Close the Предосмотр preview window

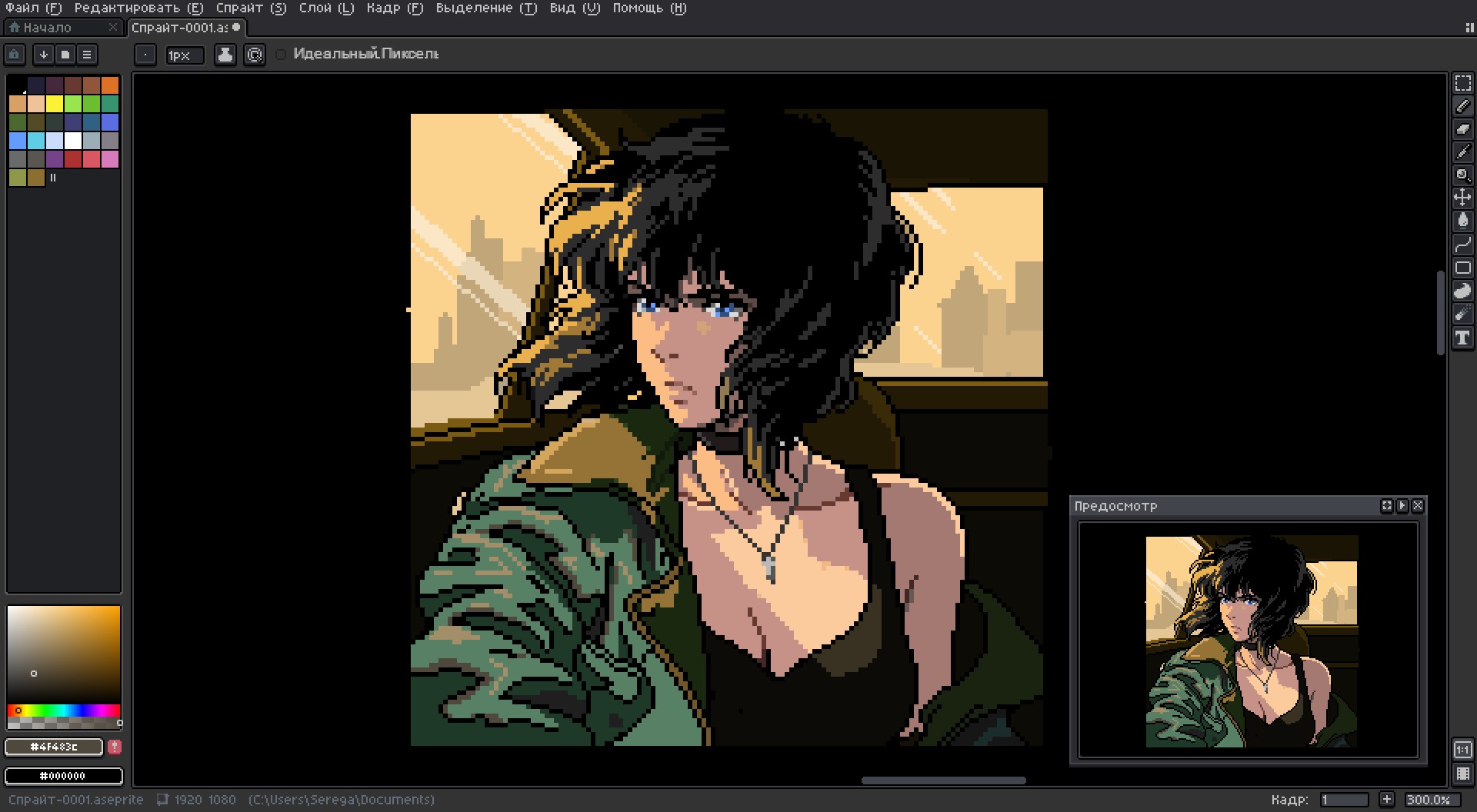tap(1418, 506)
